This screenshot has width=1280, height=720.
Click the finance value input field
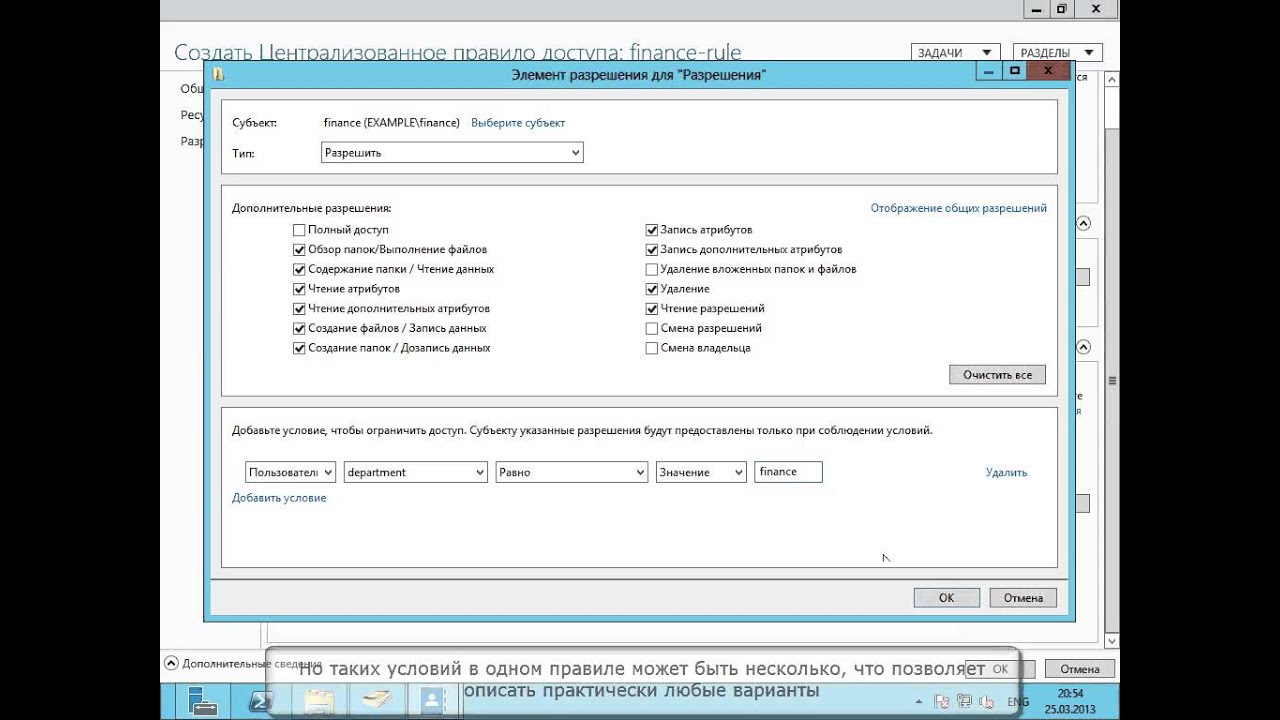point(788,472)
